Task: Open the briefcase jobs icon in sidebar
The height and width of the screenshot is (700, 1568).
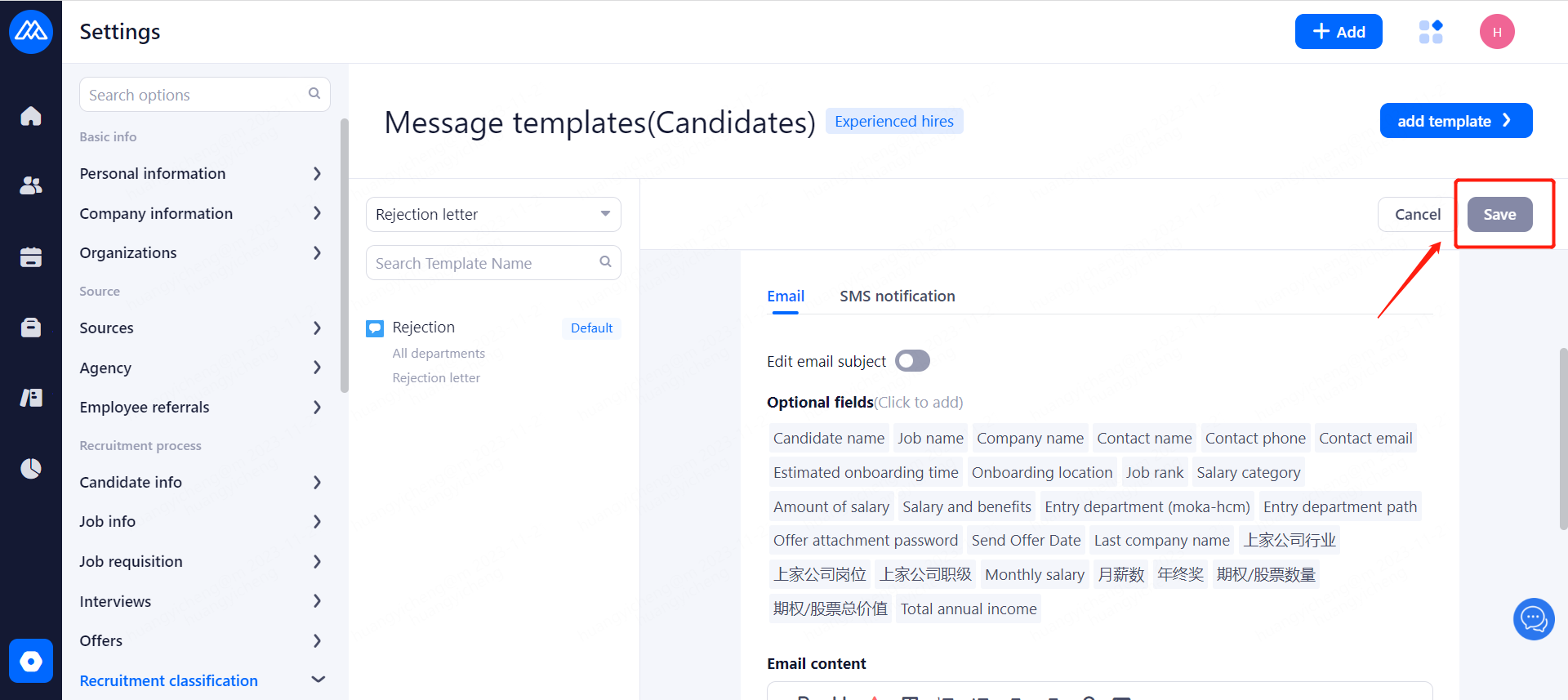Action: pyautogui.click(x=31, y=328)
